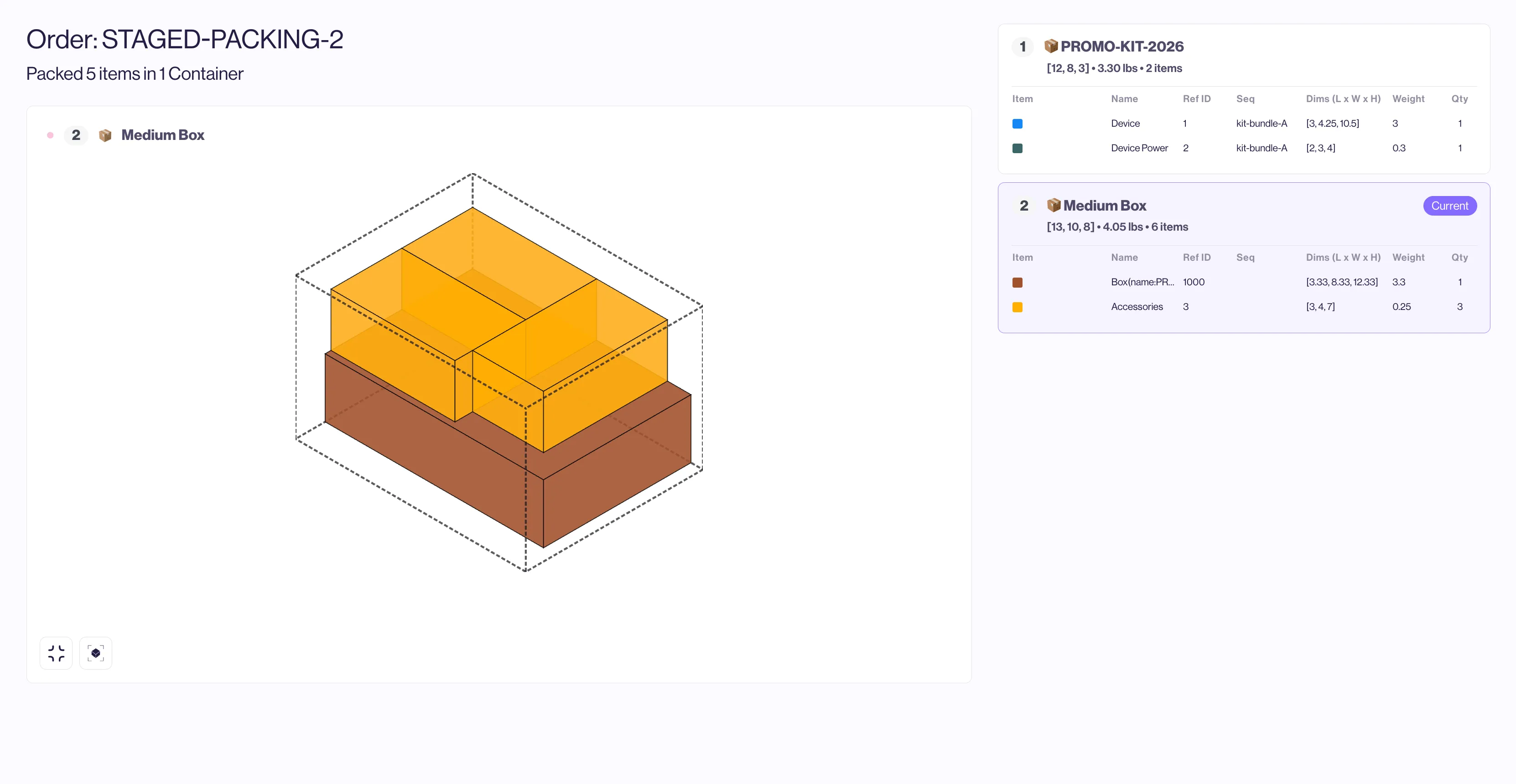Click the dims value [3.33, 8.33, 12.33]
1516x784 pixels.
(x=1342, y=282)
